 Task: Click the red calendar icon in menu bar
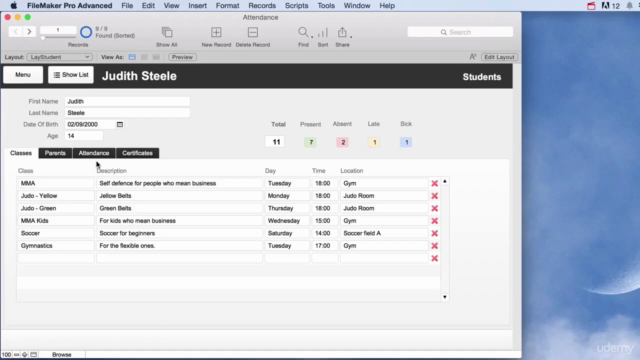591,6
